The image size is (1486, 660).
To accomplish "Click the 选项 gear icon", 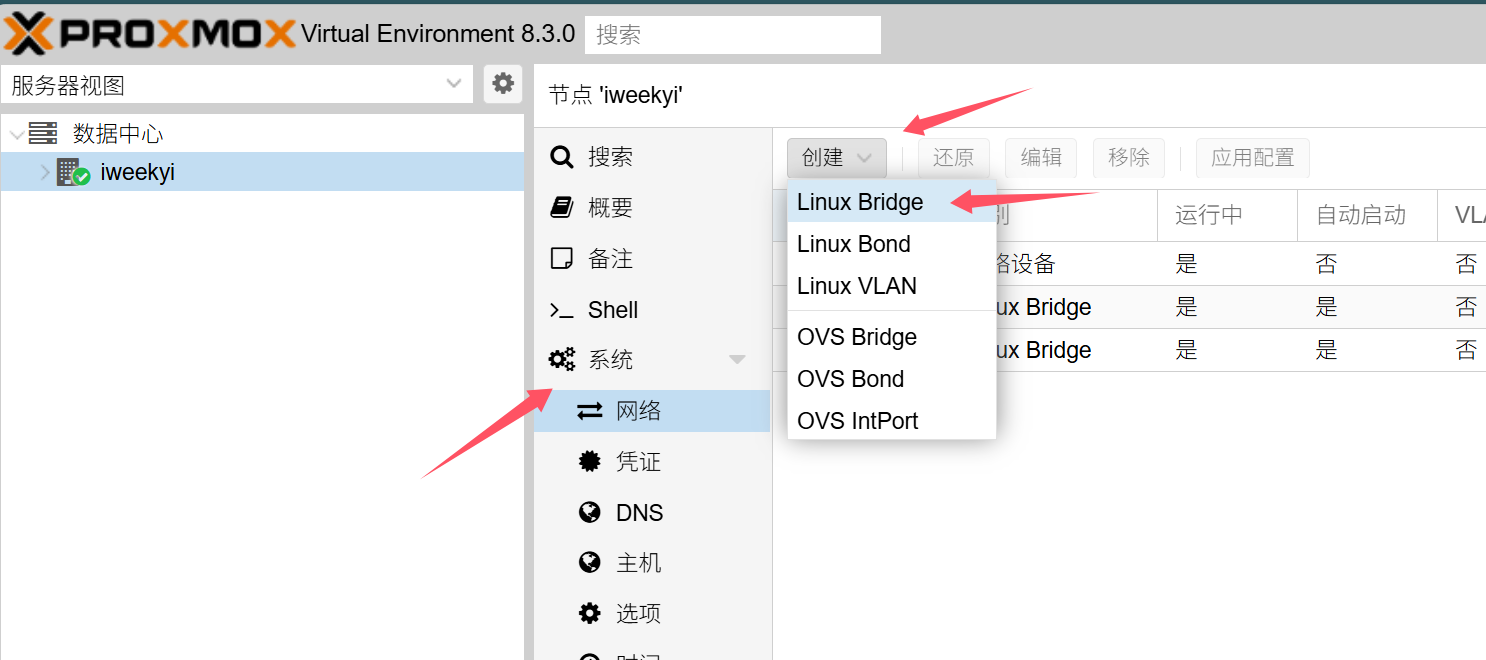I will [590, 613].
